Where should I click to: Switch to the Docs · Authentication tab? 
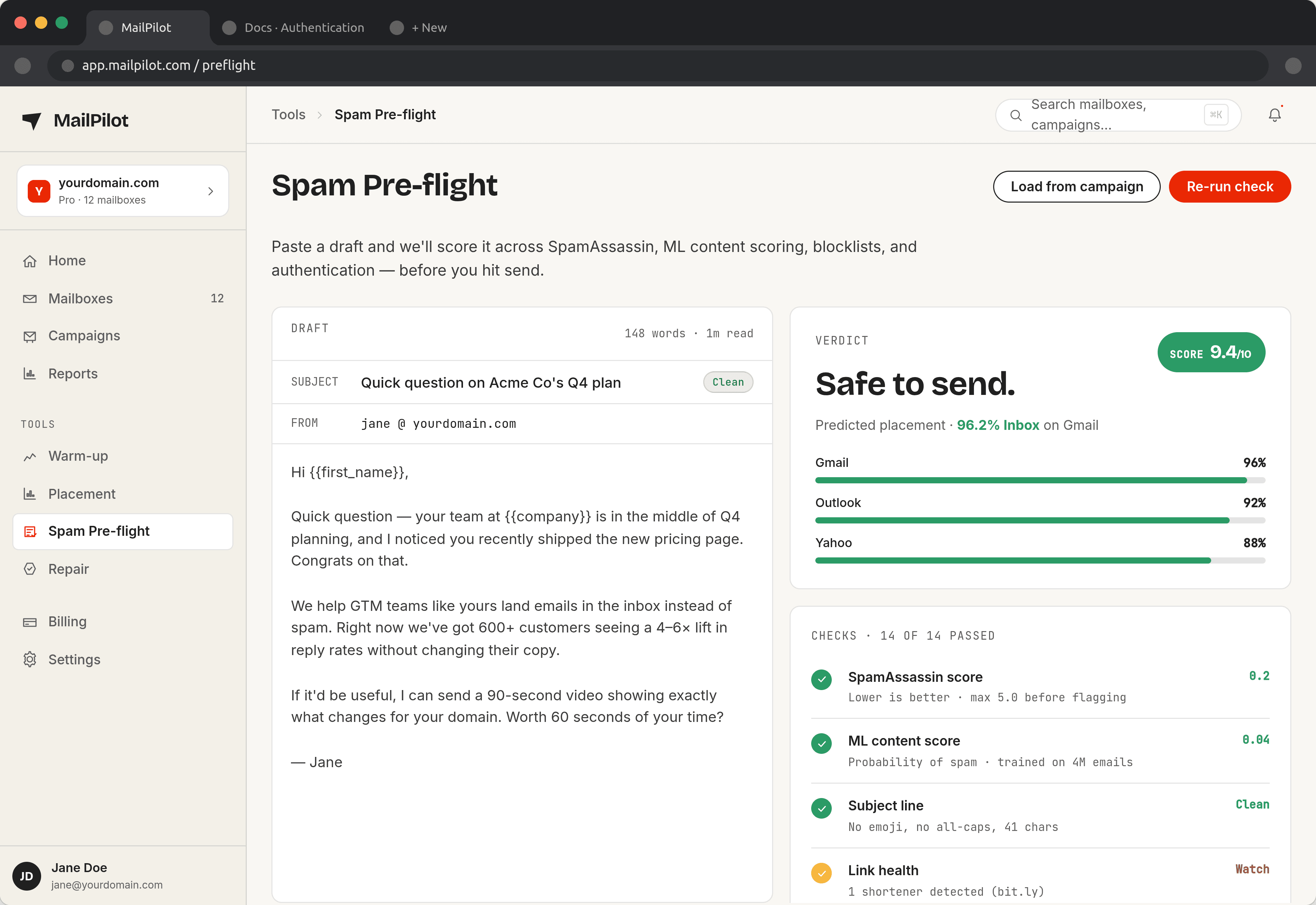click(x=294, y=28)
